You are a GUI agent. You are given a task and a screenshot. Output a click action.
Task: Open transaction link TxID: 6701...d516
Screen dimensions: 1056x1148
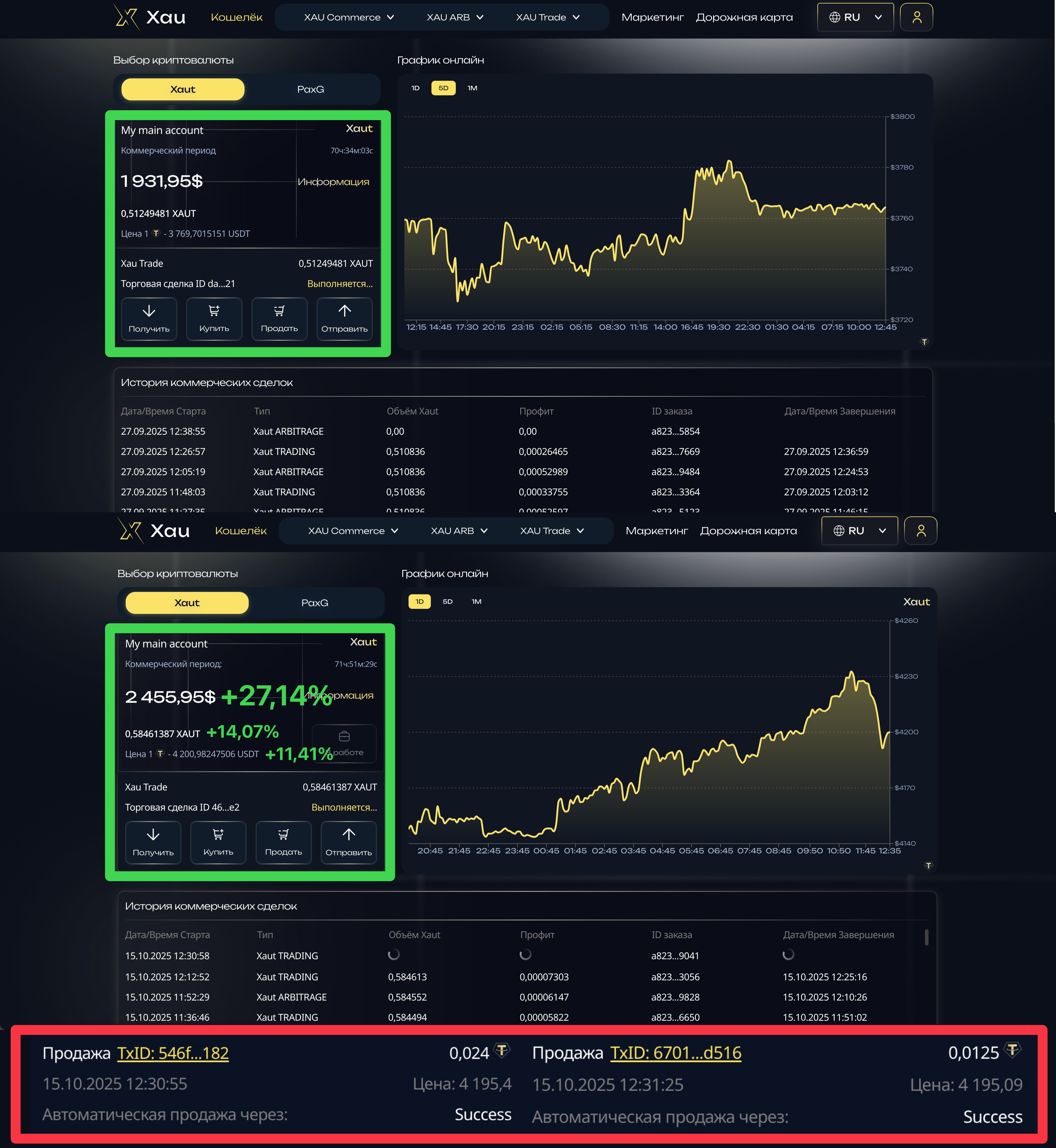coord(675,1053)
